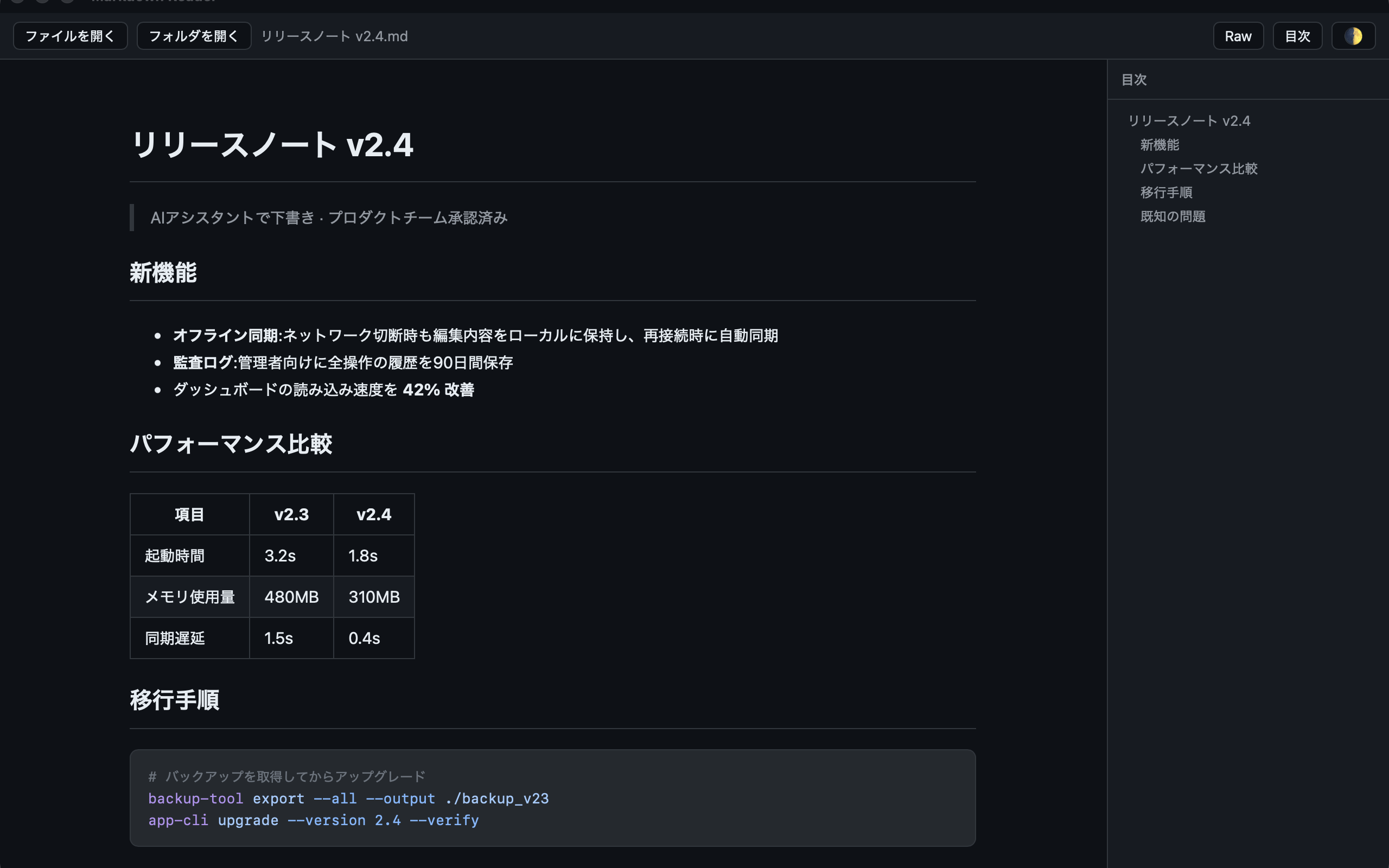
Task: Click the ファイルを開く button
Action: 70,36
